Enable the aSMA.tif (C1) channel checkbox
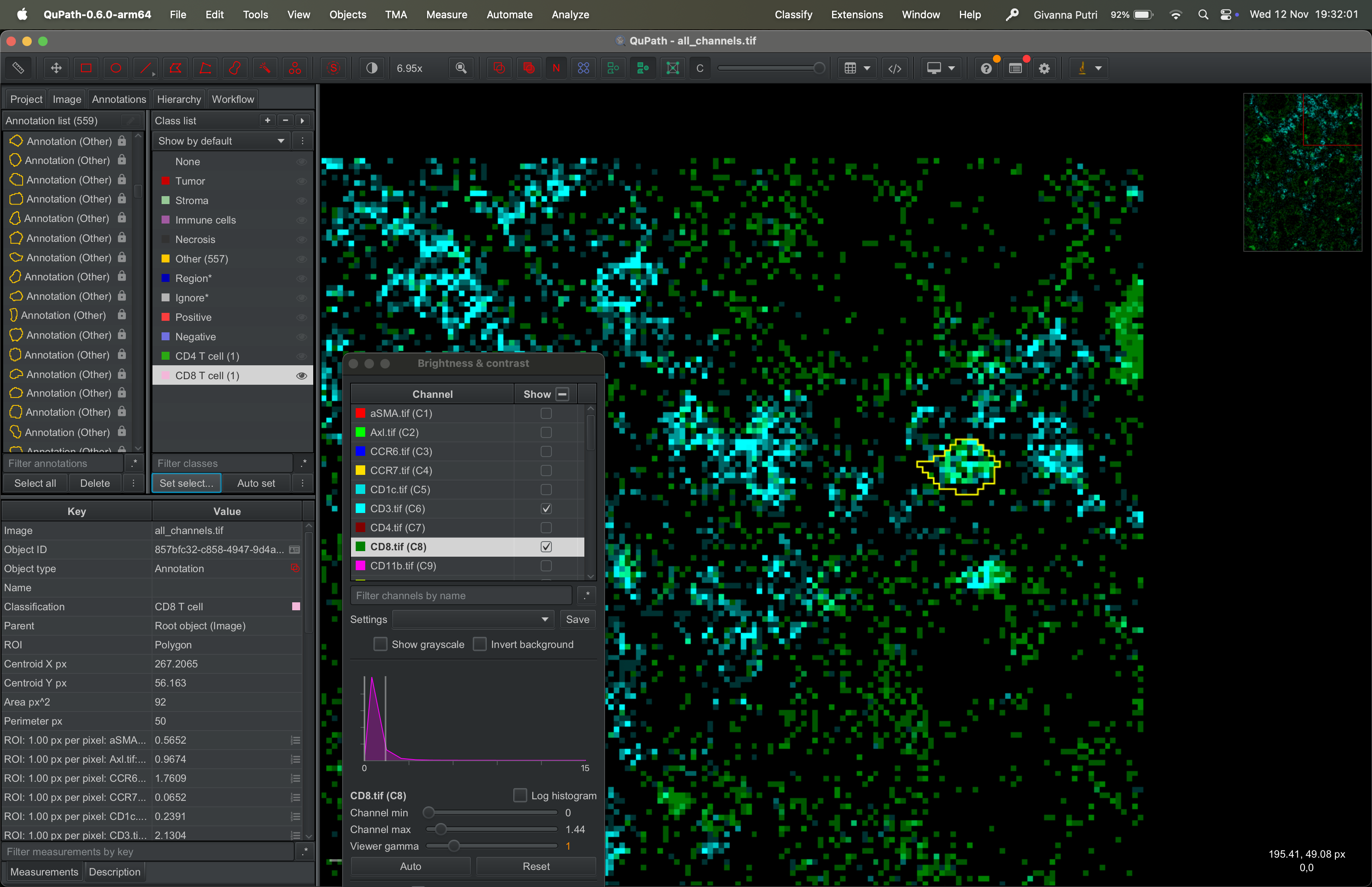This screenshot has height=887, width=1372. pos(546,413)
